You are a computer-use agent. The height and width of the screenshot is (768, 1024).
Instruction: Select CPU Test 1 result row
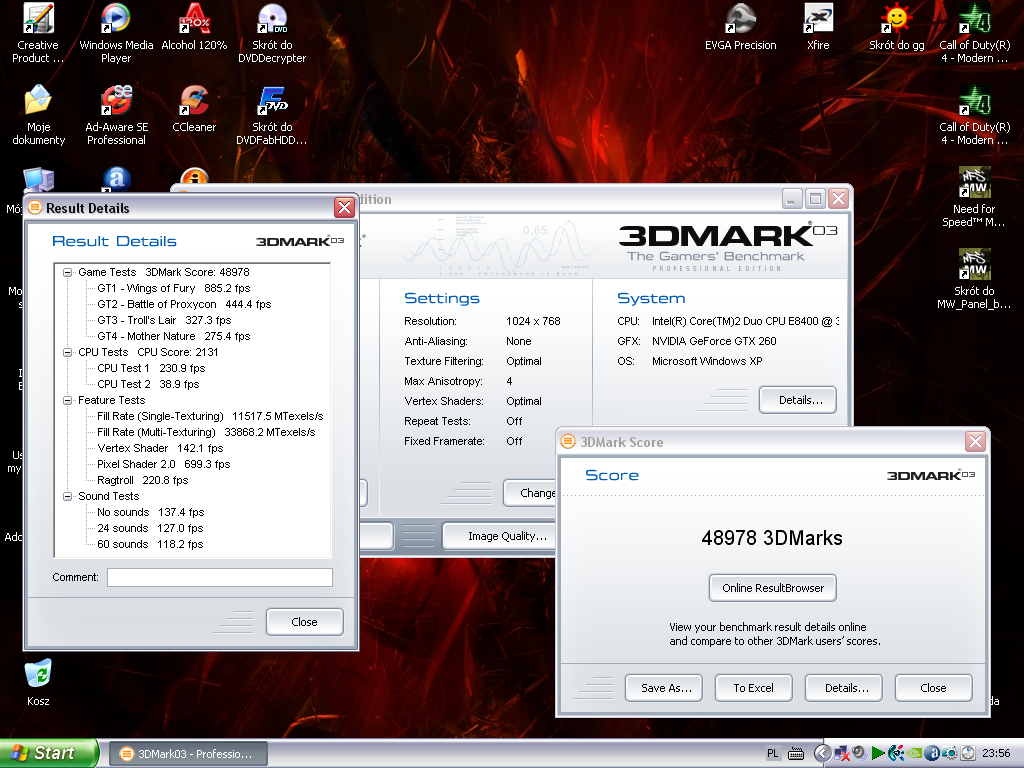151,368
